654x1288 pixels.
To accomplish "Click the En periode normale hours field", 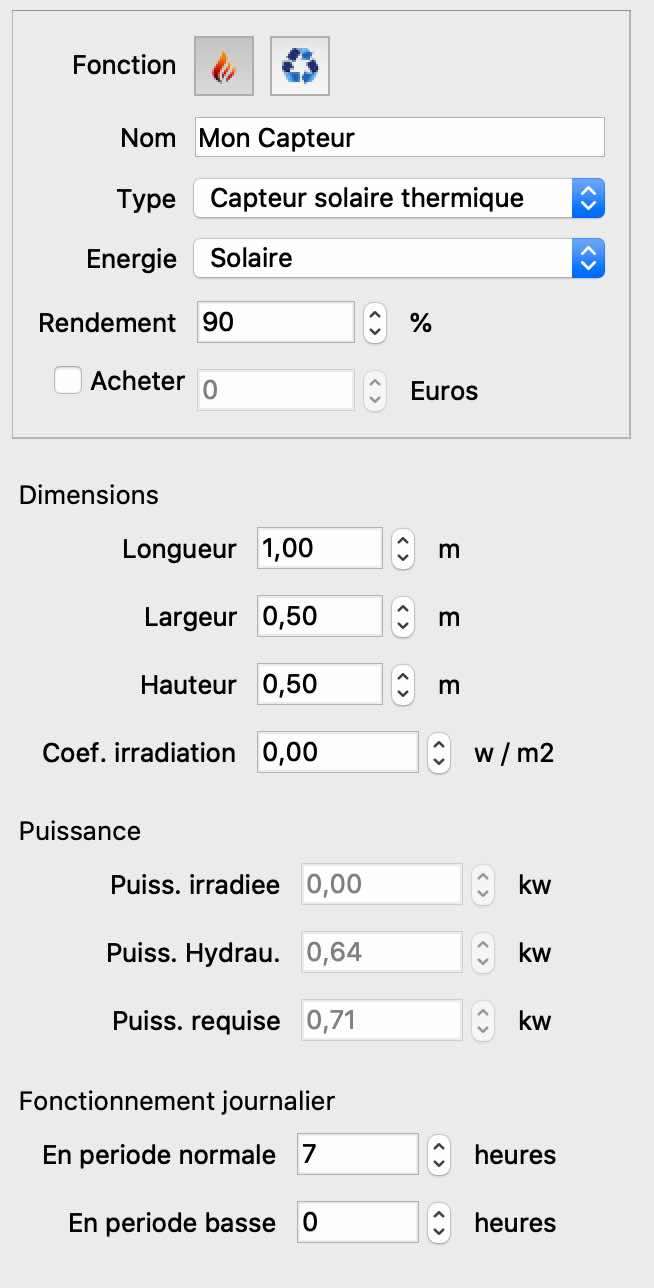I will (x=357, y=1154).
